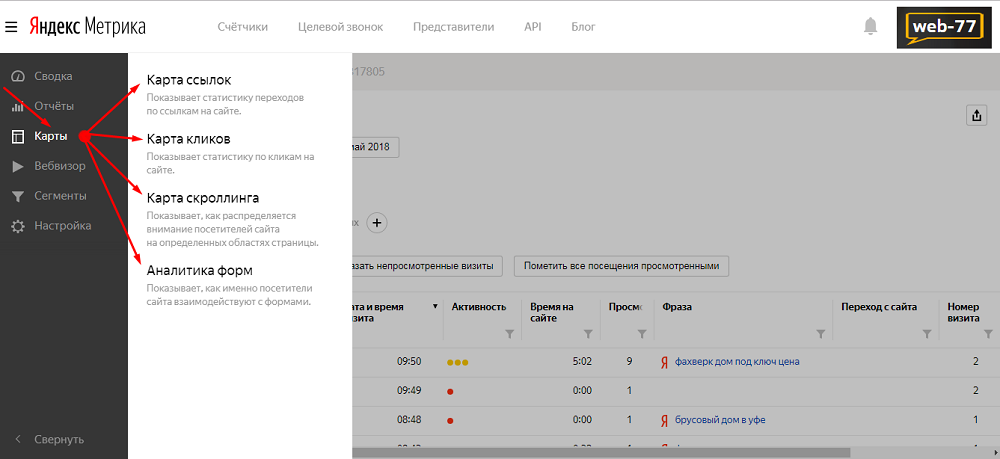Sort by date and time arrow
The height and width of the screenshot is (459, 1000).
click(435, 307)
